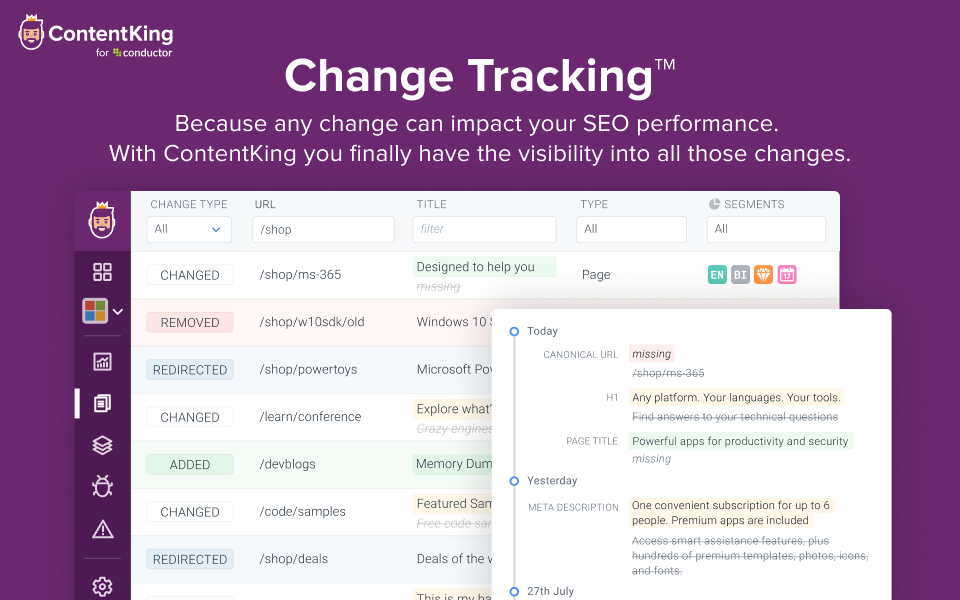Image resolution: width=960 pixels, height=600 pixels.
Task: Click the orange diamond segment badge
Action: pos(764,274)
